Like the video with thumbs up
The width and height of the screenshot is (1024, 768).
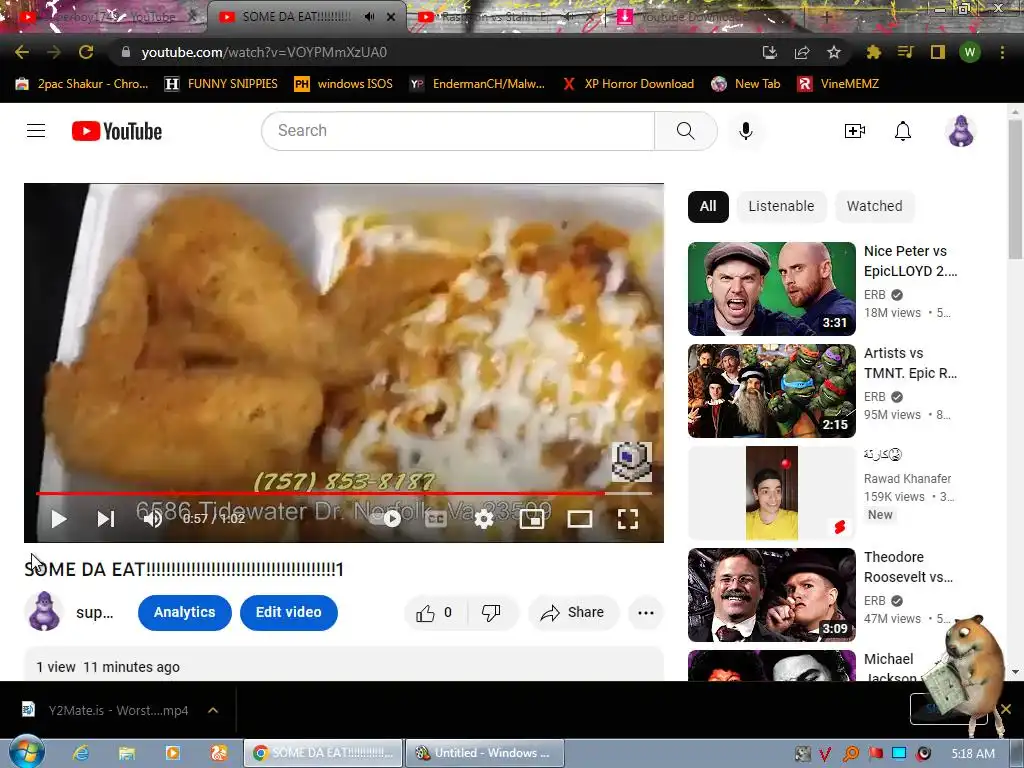point(434,613)
